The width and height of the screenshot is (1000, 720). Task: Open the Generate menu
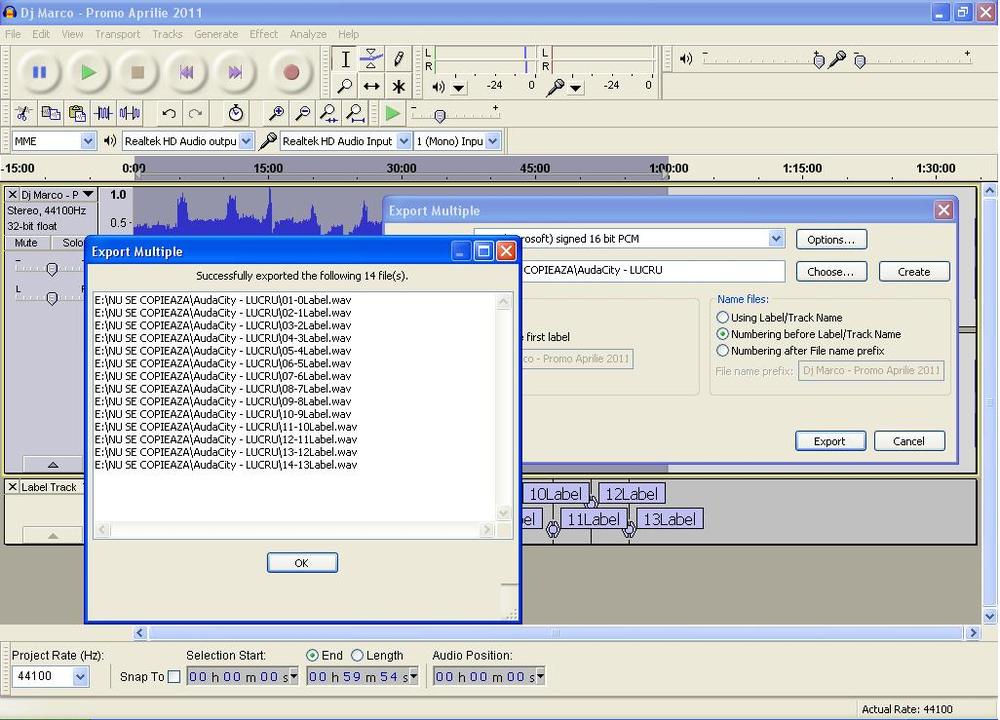pos(216,34)
